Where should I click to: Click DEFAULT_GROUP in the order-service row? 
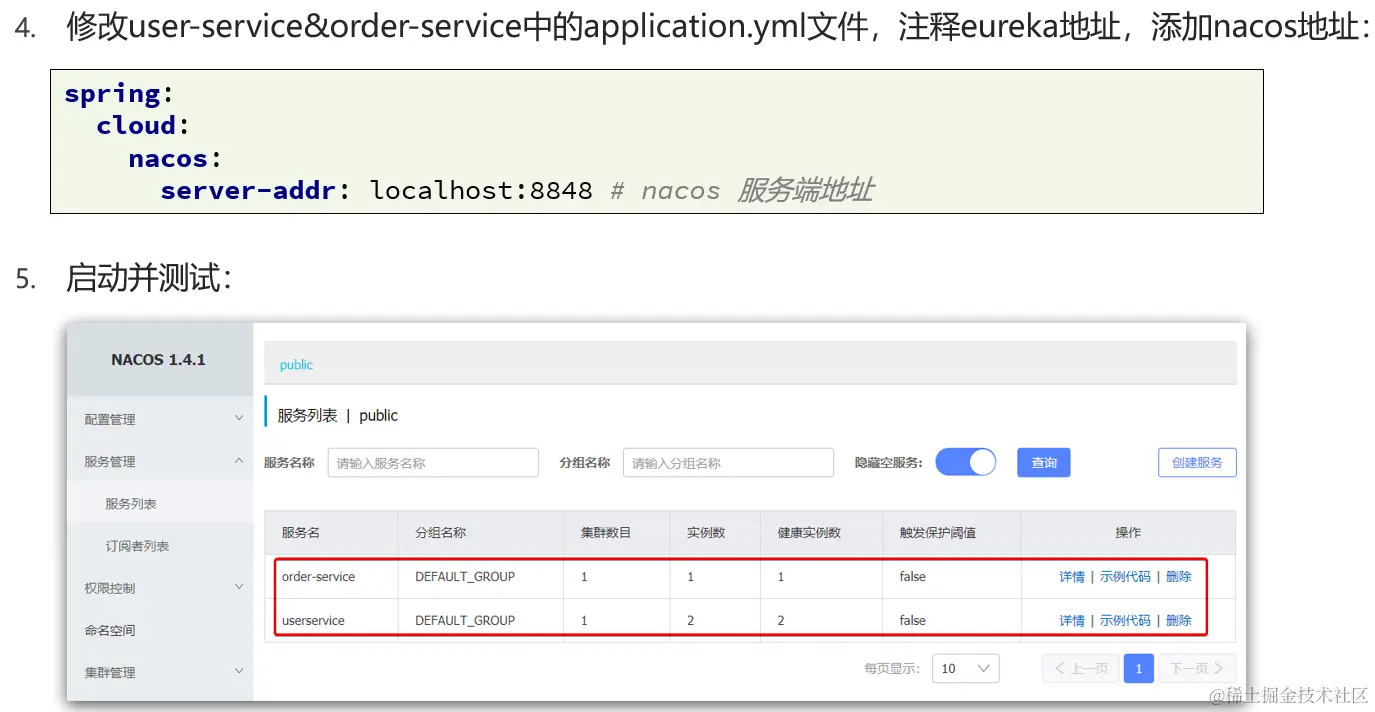[465, 577]
